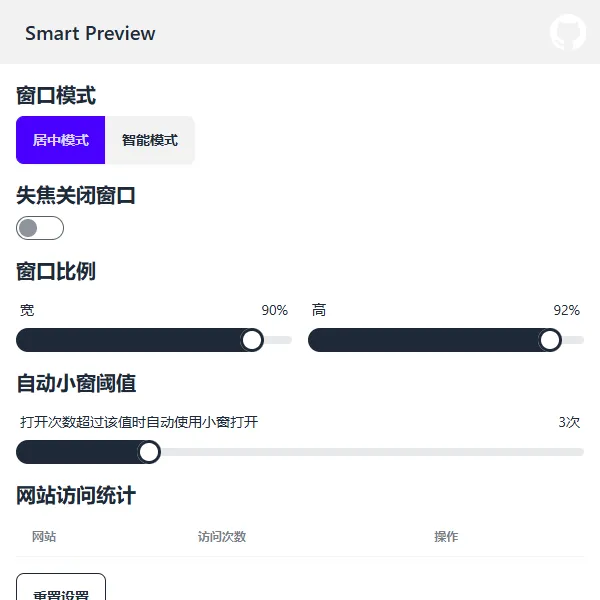Click the 自动小窗阈值 slider handle
The height and width of the screenshot is (600, 600).
tap(149, 452)
